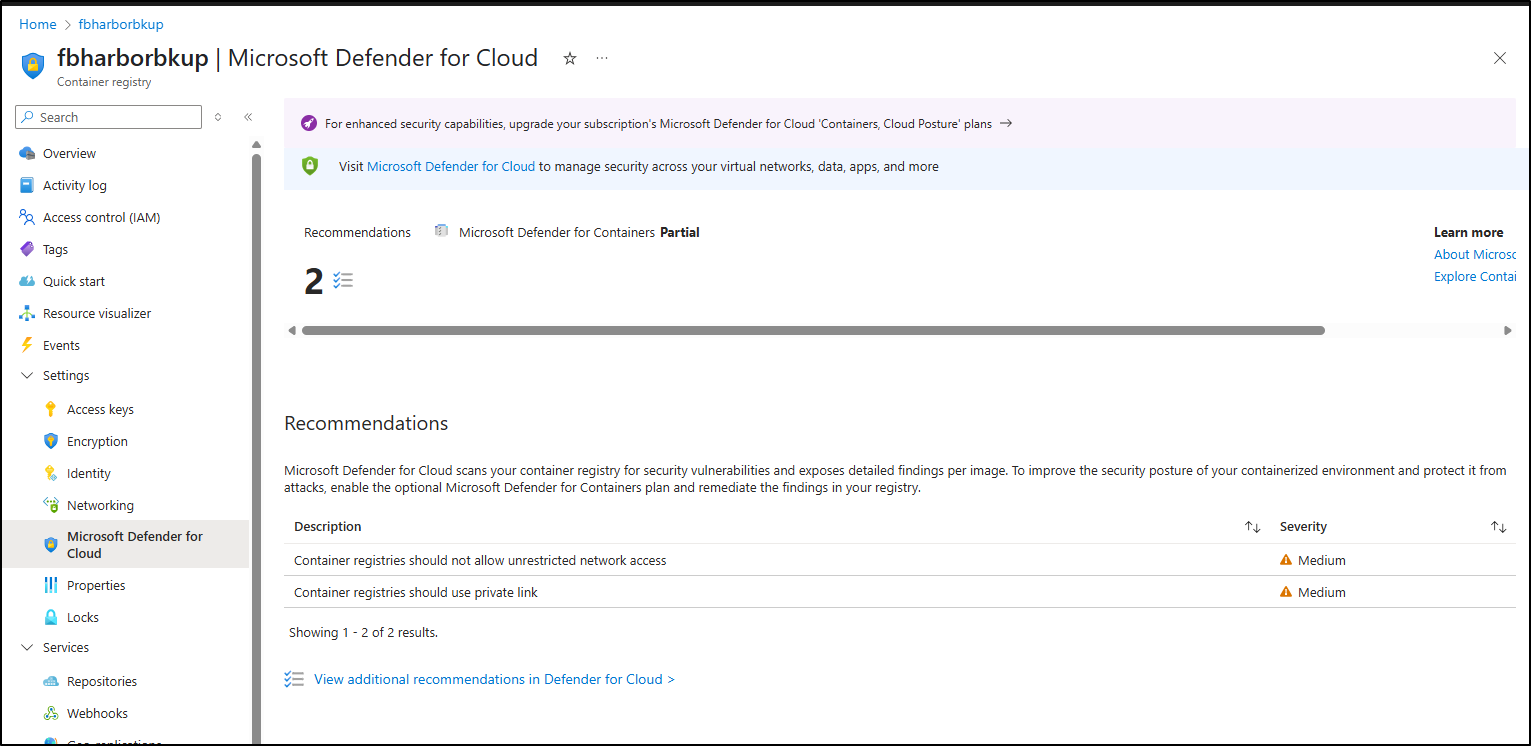
Task: Click the horizontal scrollbar left arrow
Action: (292, 330)
